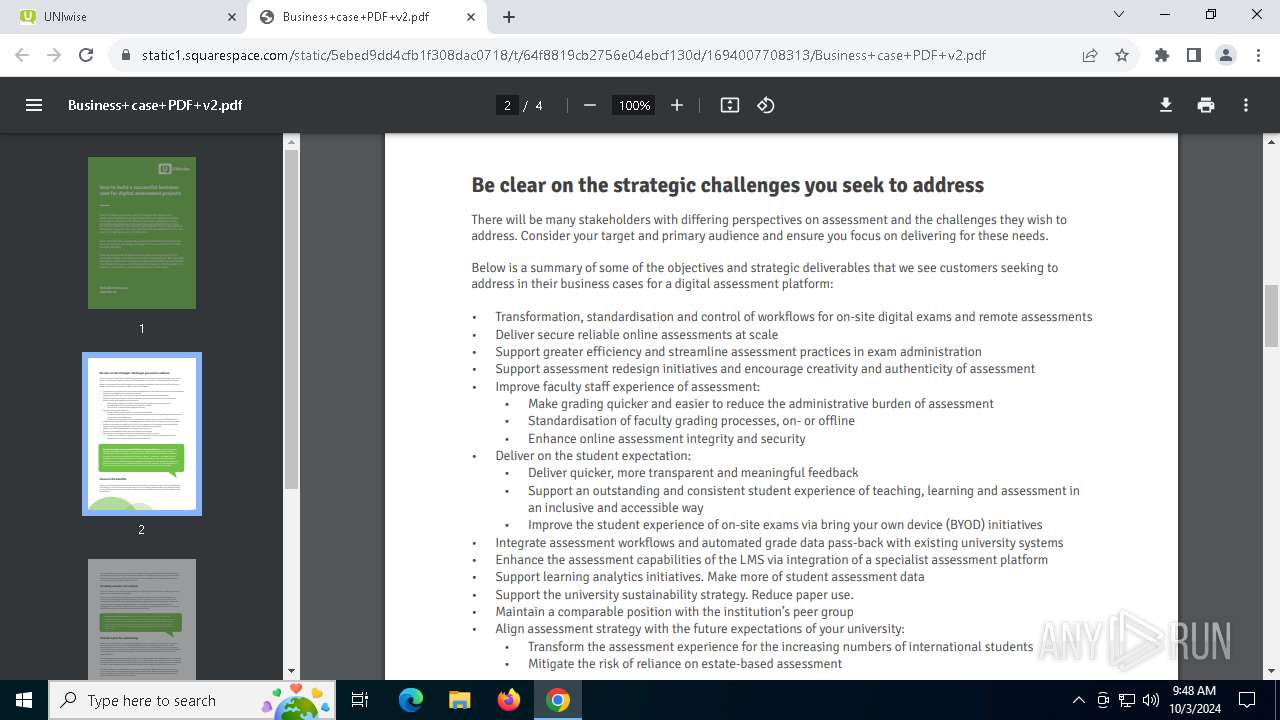Go back to the previous page
Screen dimensions: 1280x720
pos(22,55)
